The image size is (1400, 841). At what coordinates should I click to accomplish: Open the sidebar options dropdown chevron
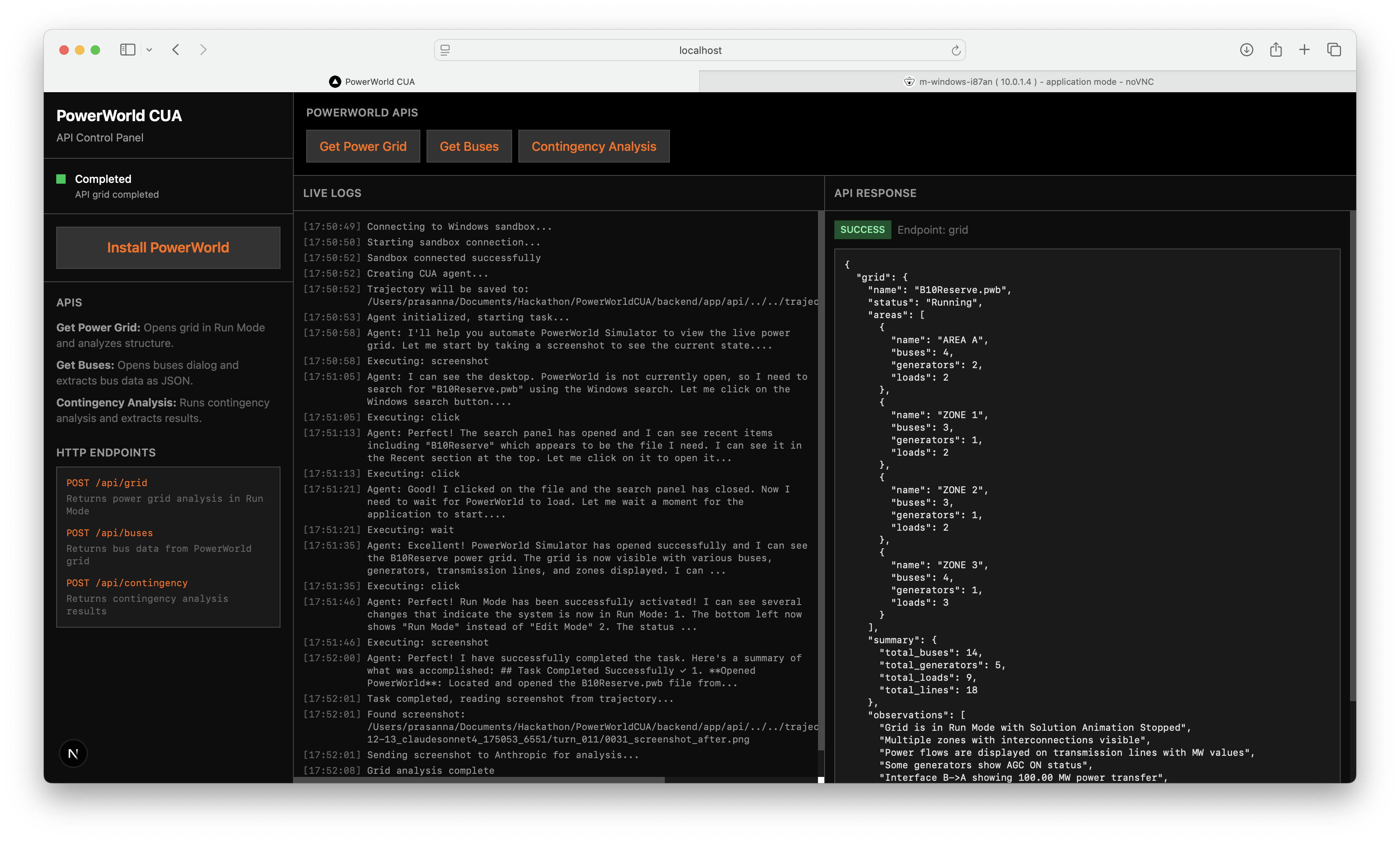[x=150, y=50]
